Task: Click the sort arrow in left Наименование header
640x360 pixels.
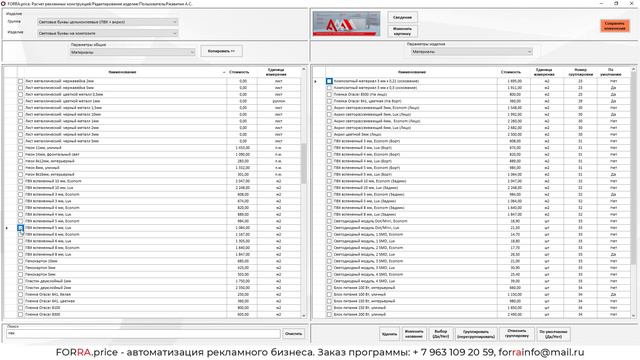Action: [224, 73]
